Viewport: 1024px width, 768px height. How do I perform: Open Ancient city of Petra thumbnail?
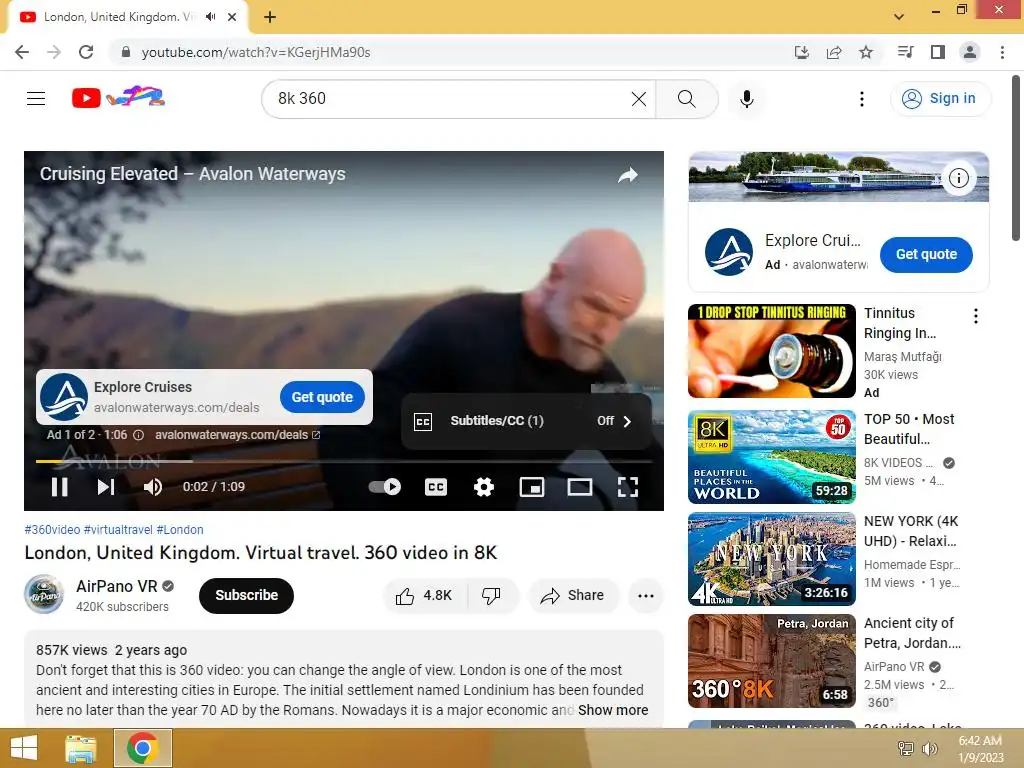(x=771, y=661)
